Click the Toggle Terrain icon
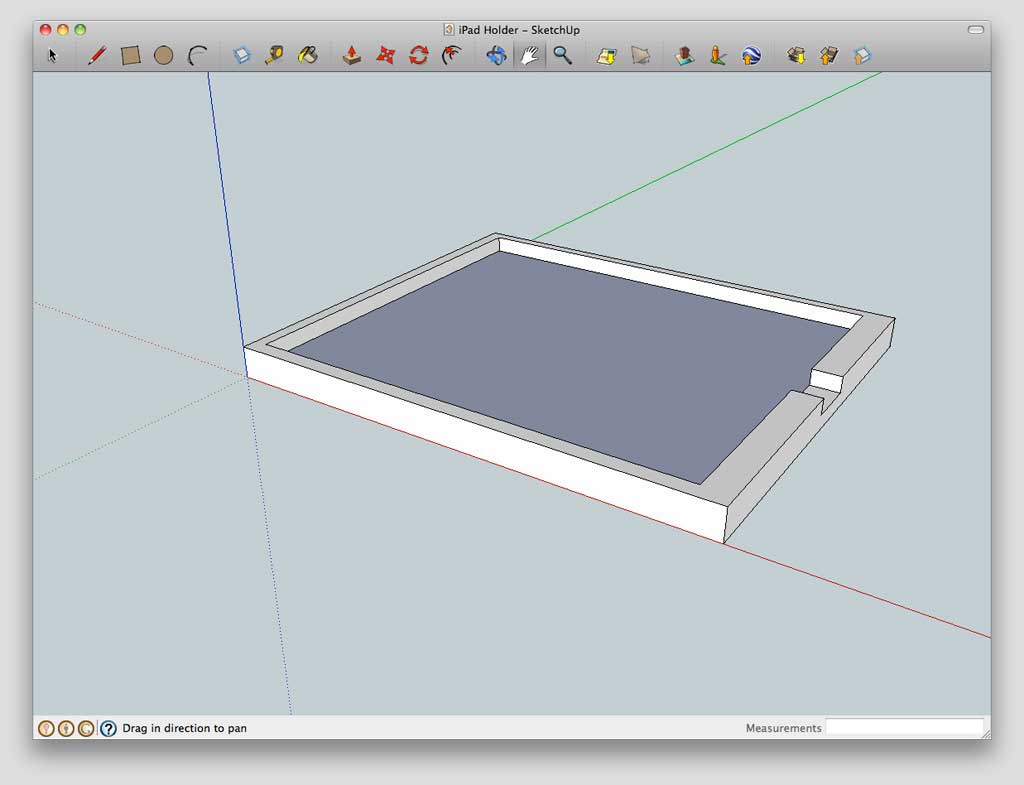 coord(640,56)
